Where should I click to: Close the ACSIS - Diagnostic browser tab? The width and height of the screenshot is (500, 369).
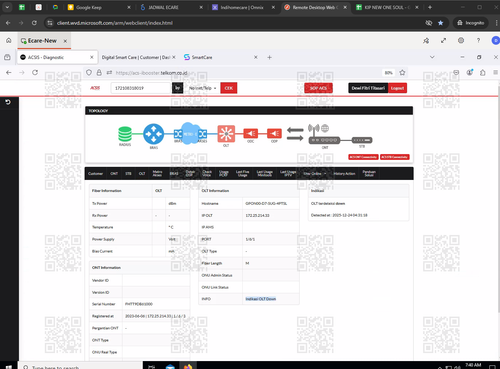[x=92, y=57]
